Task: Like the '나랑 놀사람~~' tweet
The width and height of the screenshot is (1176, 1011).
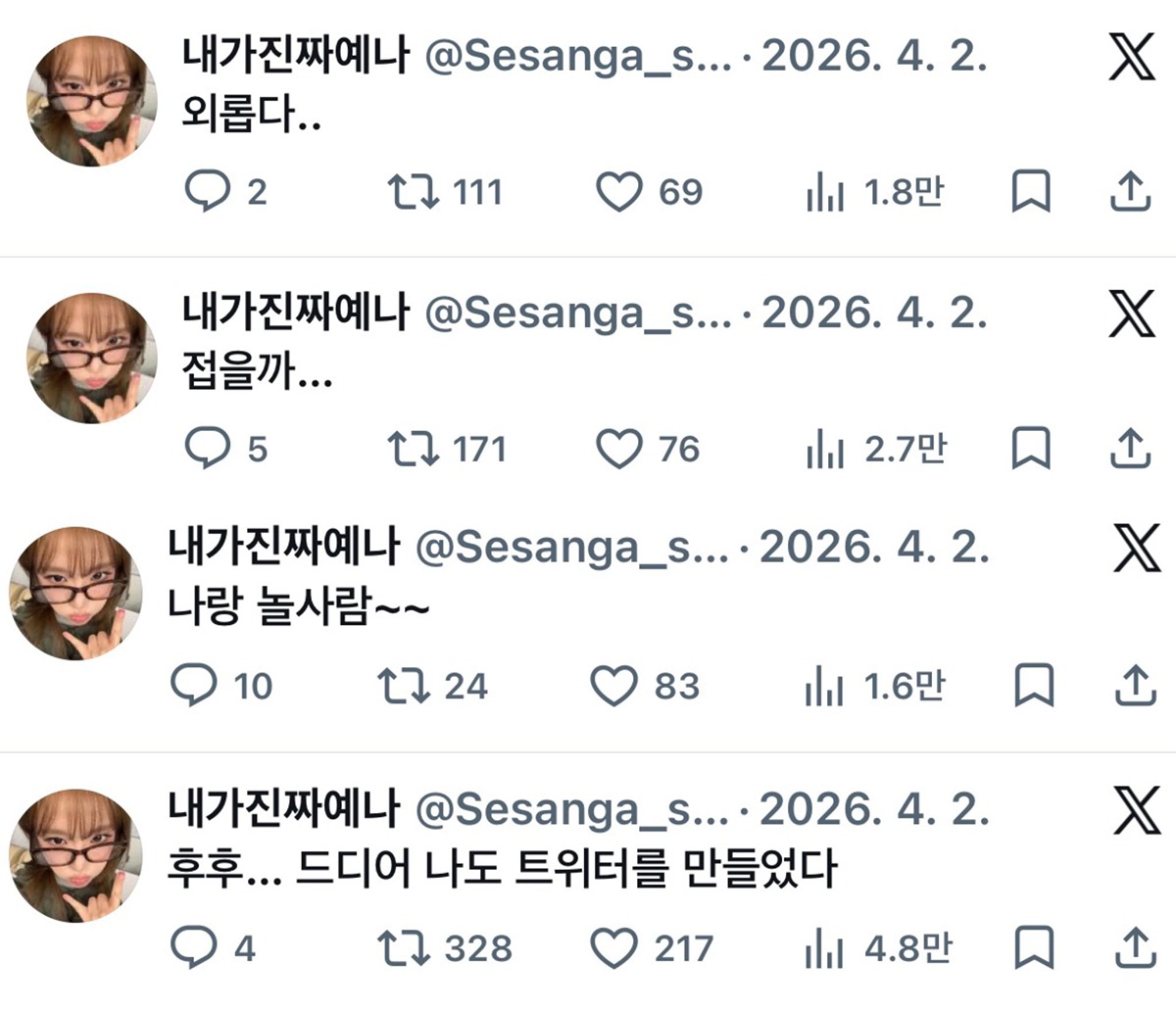Action: coord(613,686)
